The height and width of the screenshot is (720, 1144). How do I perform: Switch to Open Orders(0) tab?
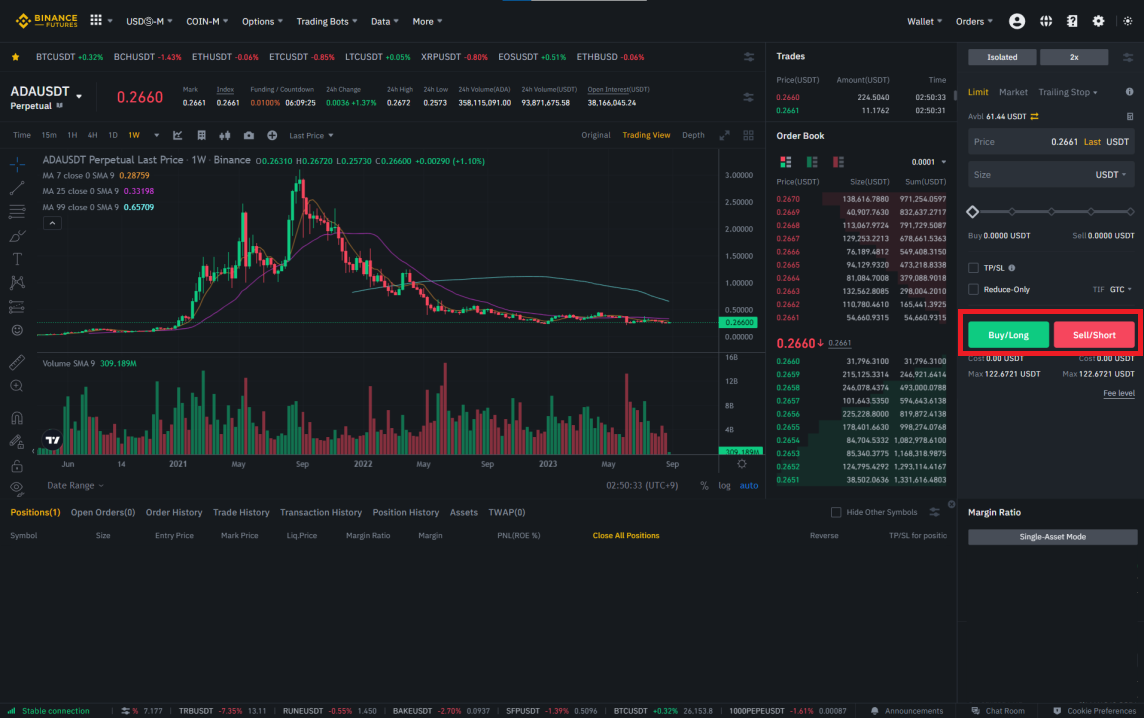coord(103,512)
